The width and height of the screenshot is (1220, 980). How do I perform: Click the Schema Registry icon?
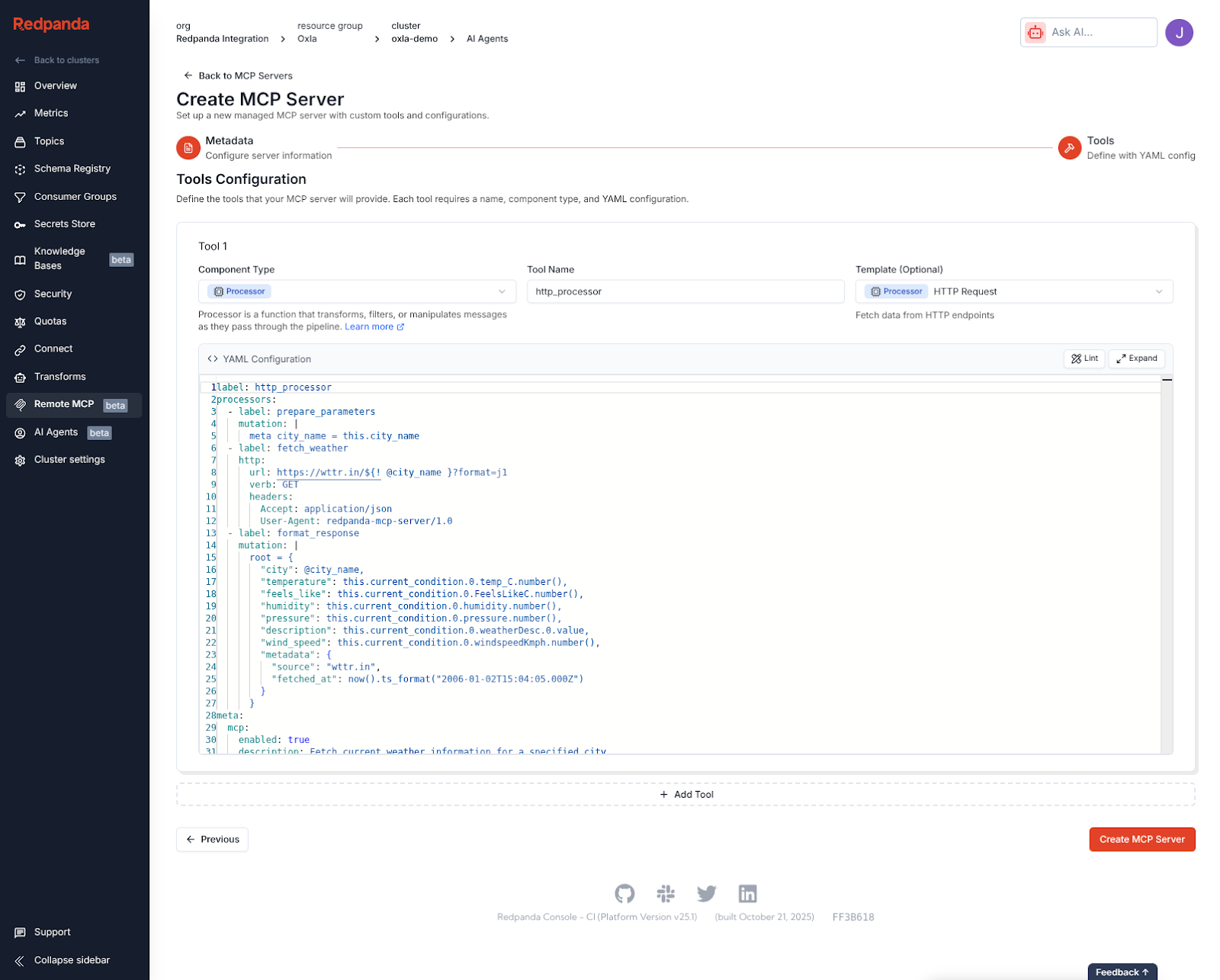[20, 169]
